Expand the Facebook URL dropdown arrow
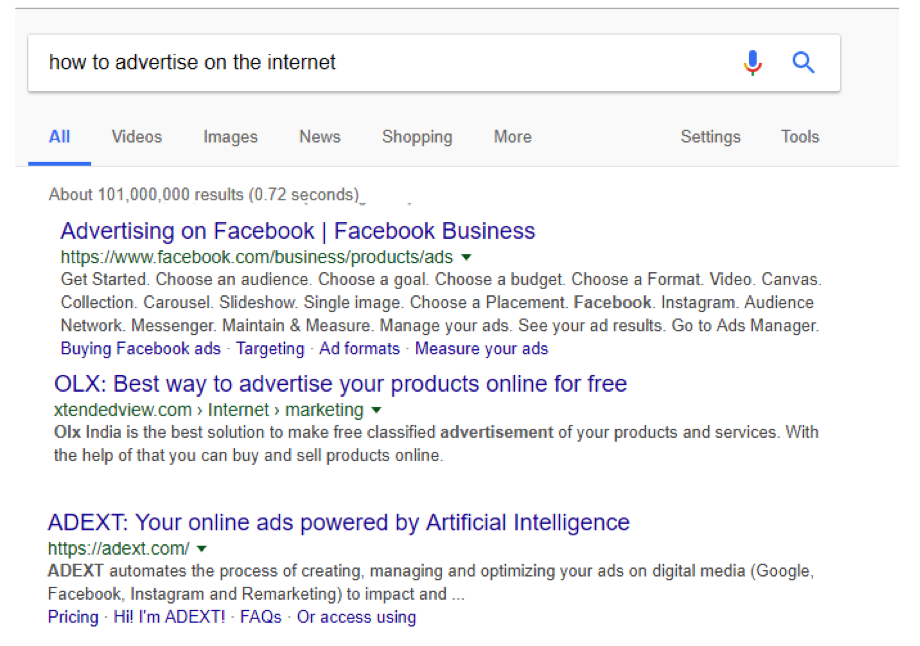Viewport: 920px width, 646px height. (467, 257)
